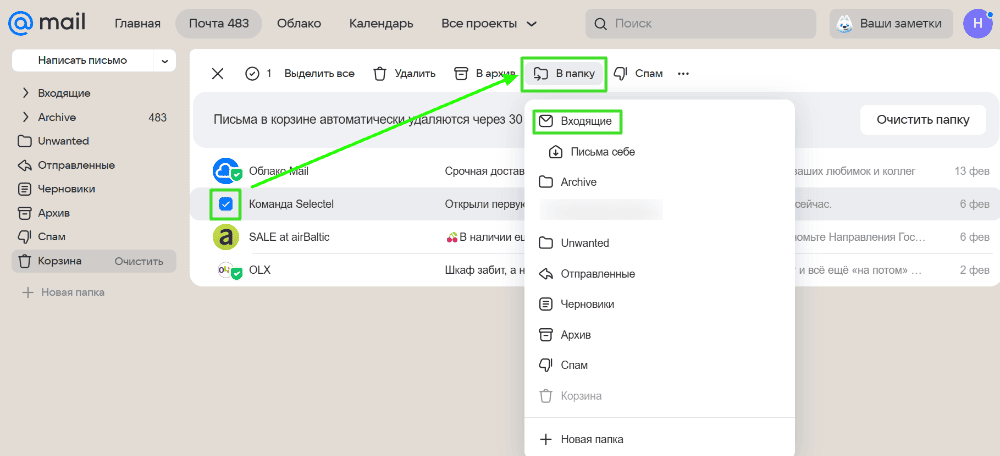This screenshot has width=1000, height=456.
Task: Click the archive box icon in toolbar
Action: coord(461,73)
